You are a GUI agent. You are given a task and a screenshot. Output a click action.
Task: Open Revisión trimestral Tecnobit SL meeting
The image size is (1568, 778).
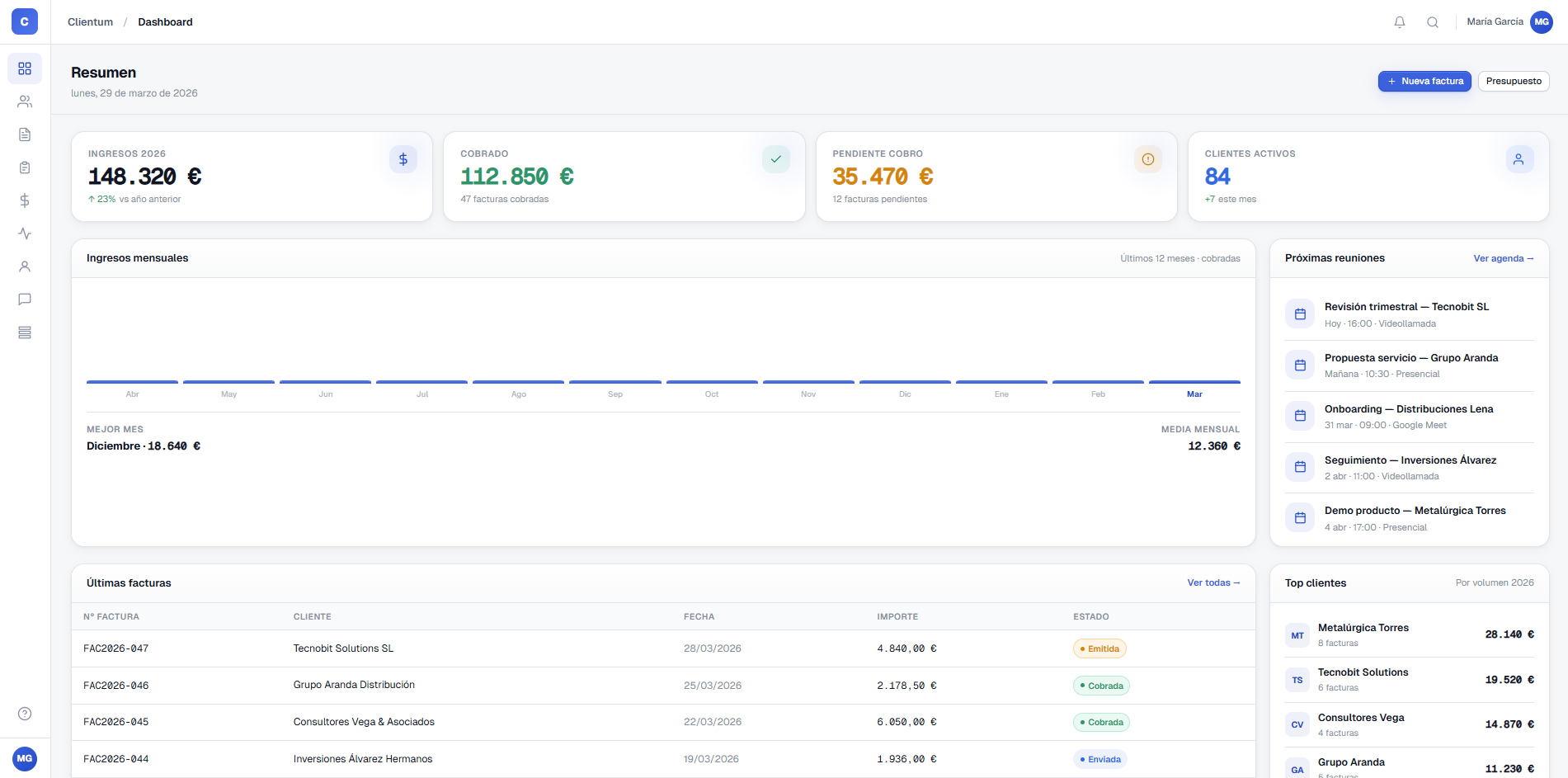[1406, 307]
